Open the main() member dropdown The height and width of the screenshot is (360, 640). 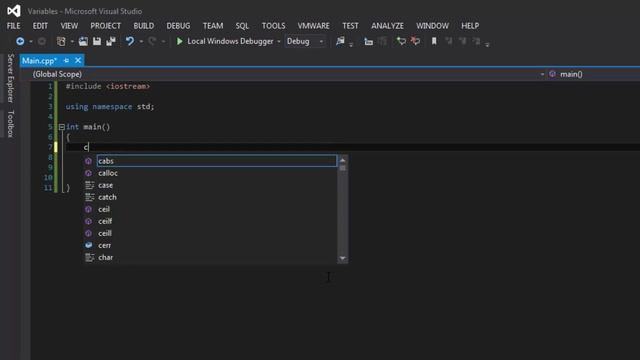coord(594,74)
